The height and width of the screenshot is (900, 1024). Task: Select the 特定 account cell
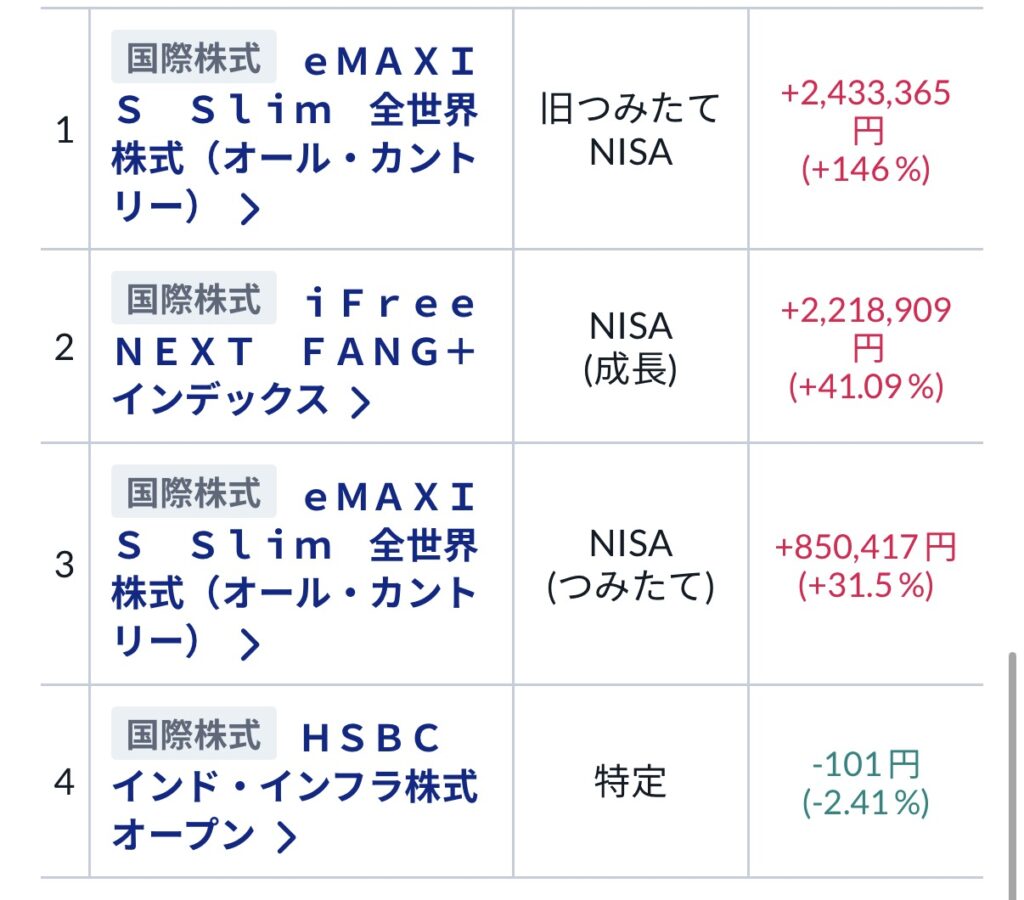click(630, 782)
